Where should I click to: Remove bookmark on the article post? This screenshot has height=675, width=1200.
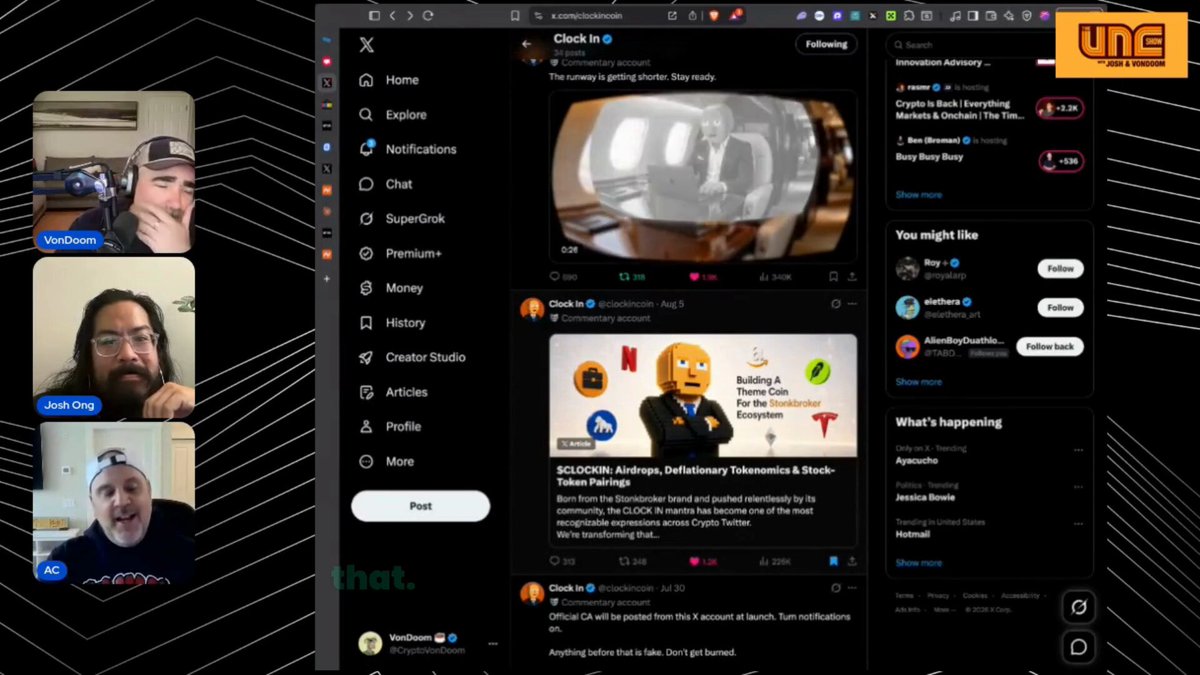pos(833,562)
